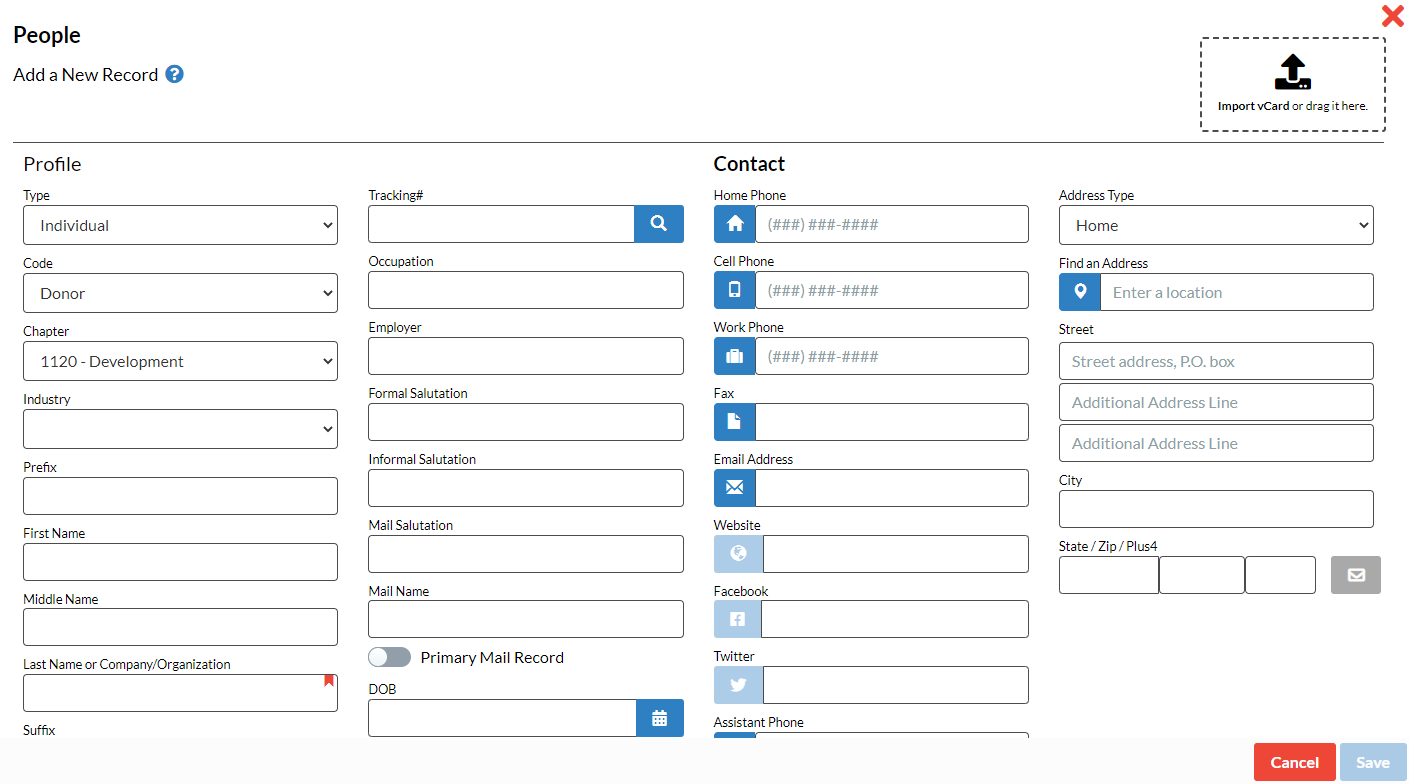1409x784 pixels.
Task: Click the Fax document icon
Action: [x=735, y=422]
